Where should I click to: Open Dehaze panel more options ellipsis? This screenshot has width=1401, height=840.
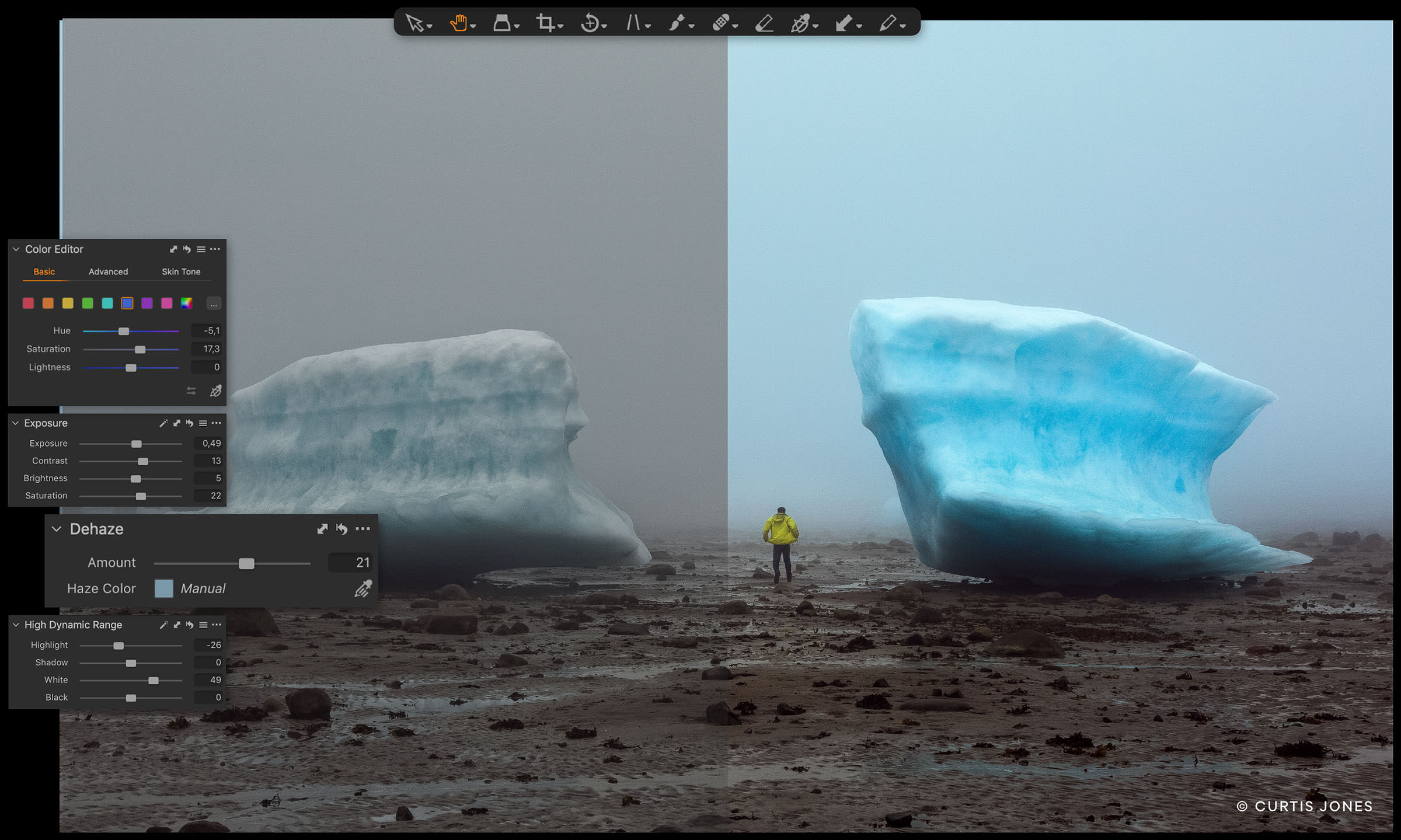363,529
